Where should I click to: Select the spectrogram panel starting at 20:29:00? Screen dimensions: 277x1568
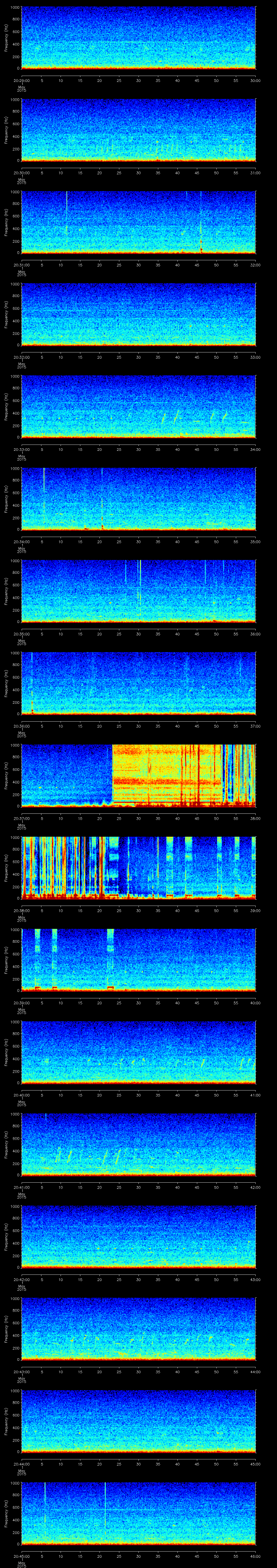tap(138, 38)
